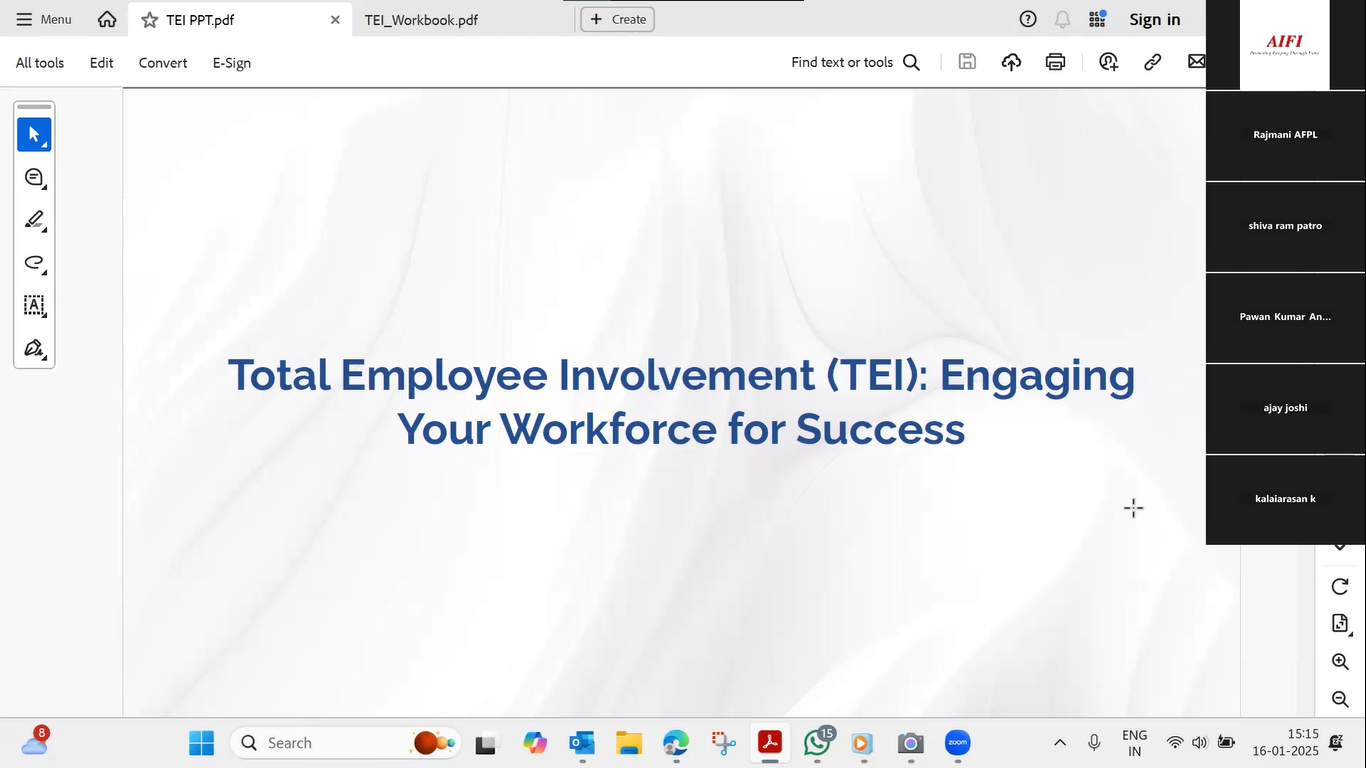This screenshot has width=1366, height=768.
Task: Open the Windows Start menu
Action: point(201,743)
